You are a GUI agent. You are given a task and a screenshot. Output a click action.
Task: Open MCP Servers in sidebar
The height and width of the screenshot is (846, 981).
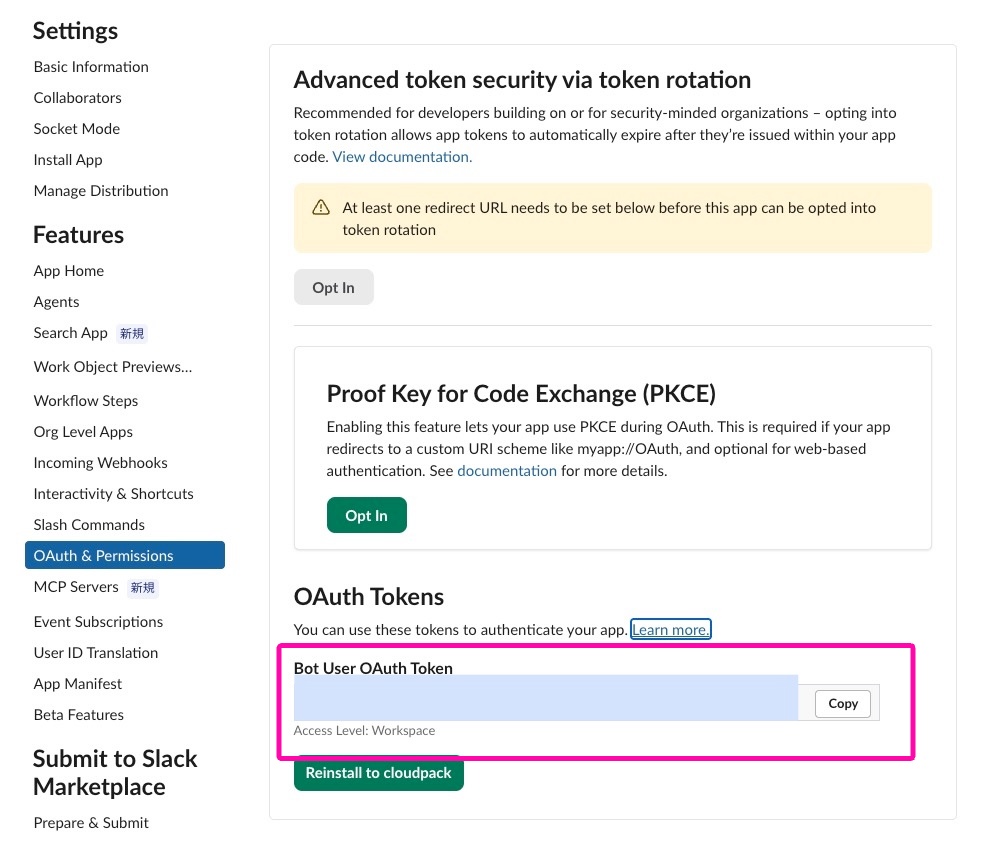coord(76,587)
